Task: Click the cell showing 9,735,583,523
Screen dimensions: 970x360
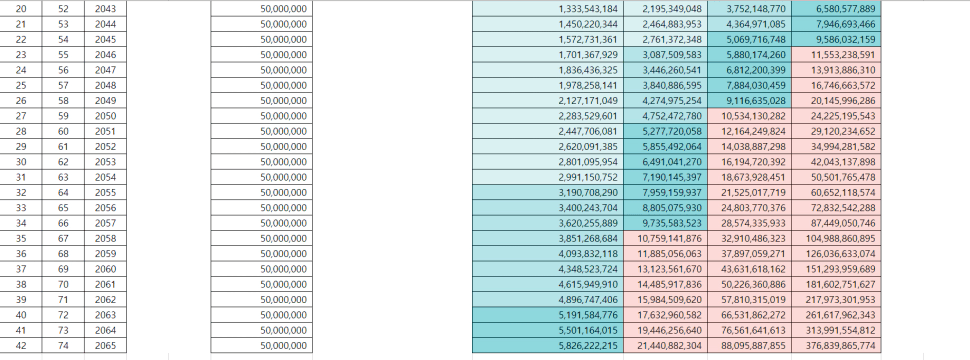Action: (x=666, y=223)
